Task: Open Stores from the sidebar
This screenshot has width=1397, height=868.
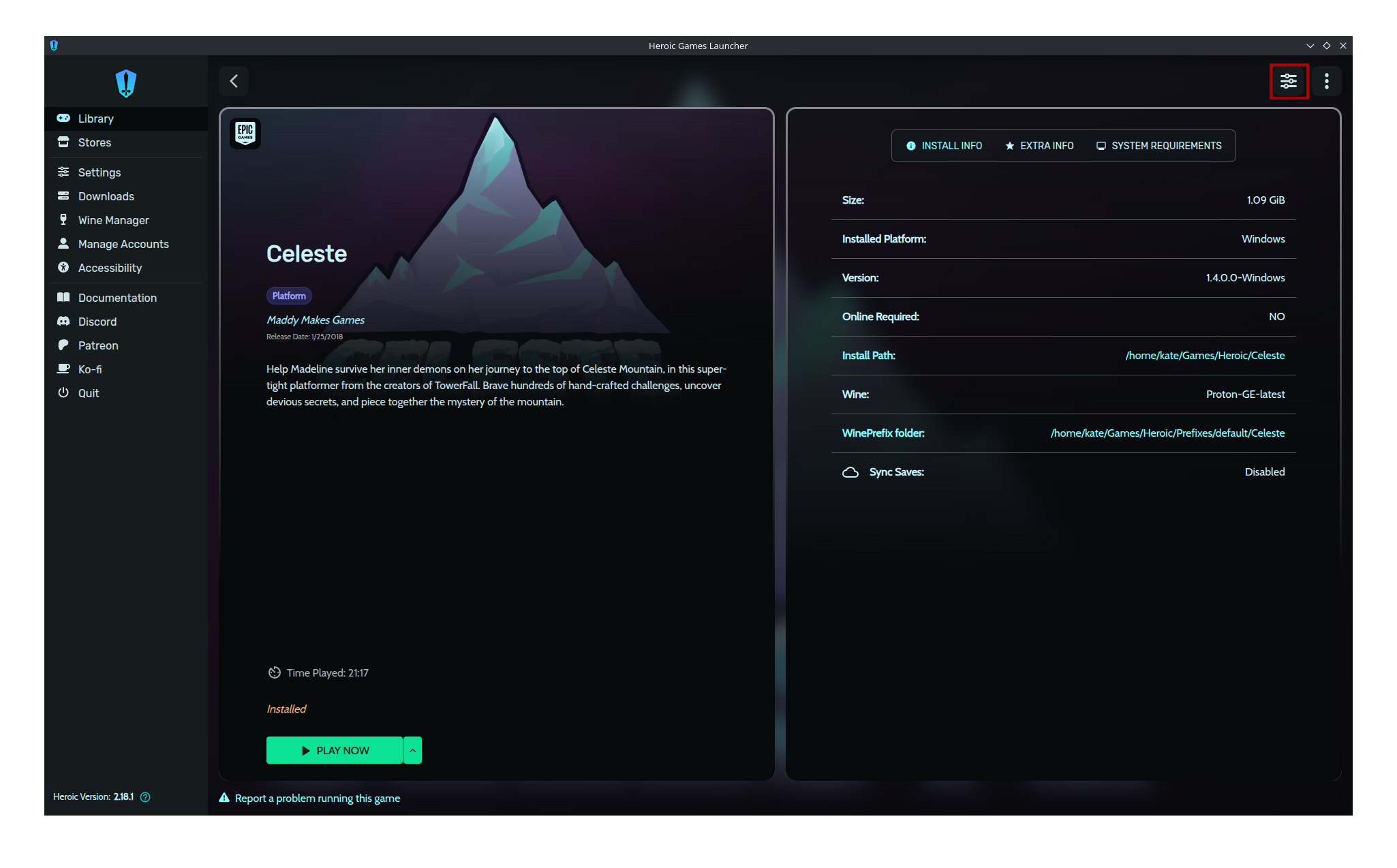Action: pos(126,142)
